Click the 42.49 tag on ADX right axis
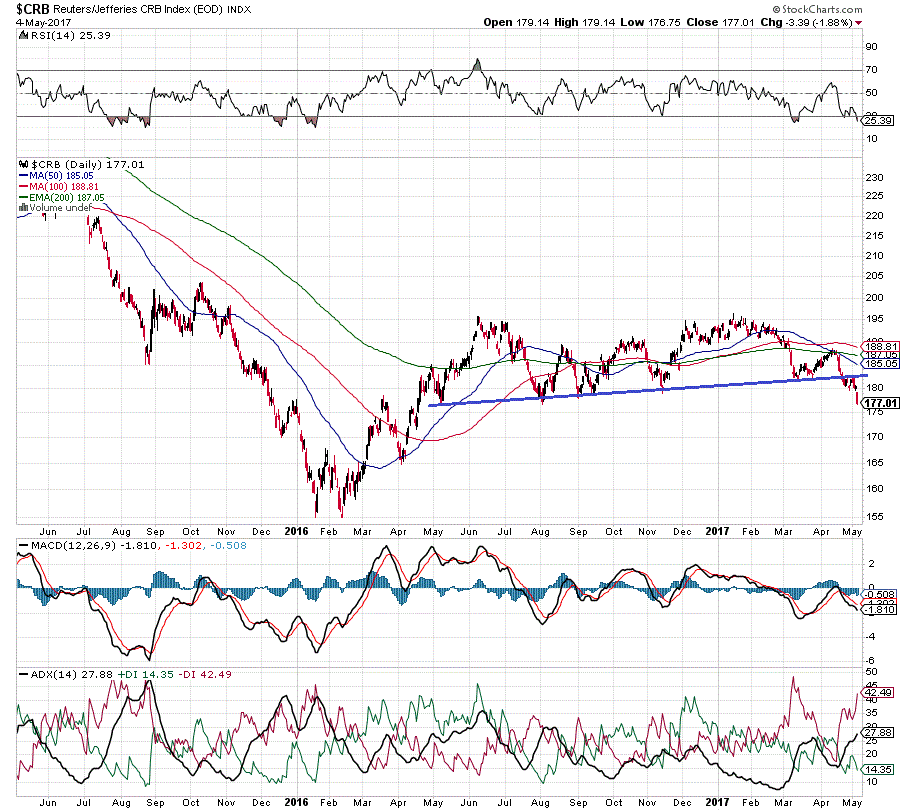 (878, 692)
